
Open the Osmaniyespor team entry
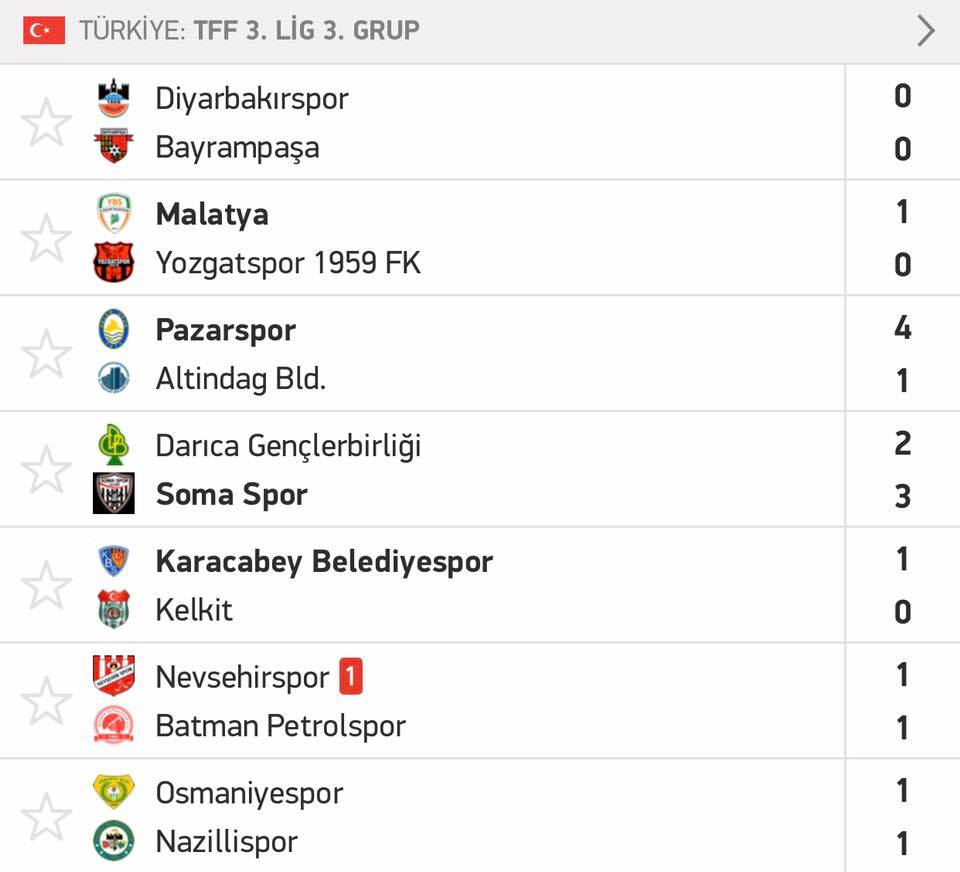point(249,793)
